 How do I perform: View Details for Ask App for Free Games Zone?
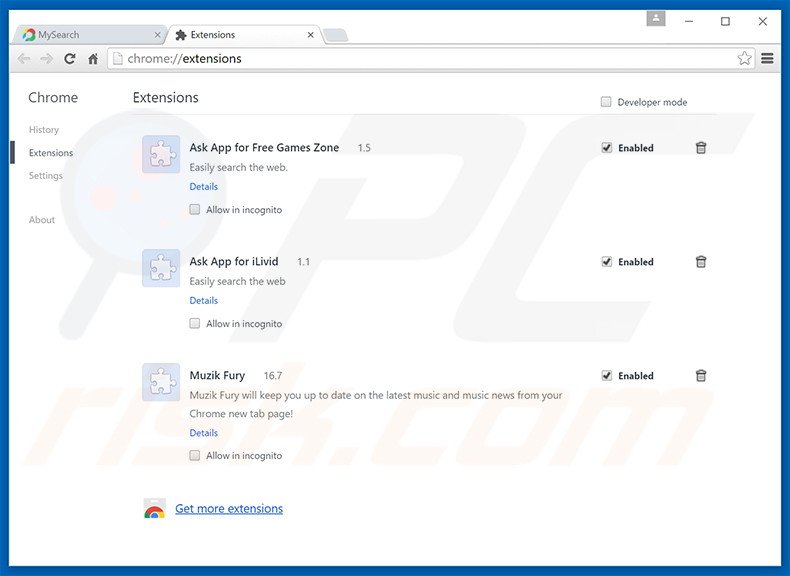[204, 186]
